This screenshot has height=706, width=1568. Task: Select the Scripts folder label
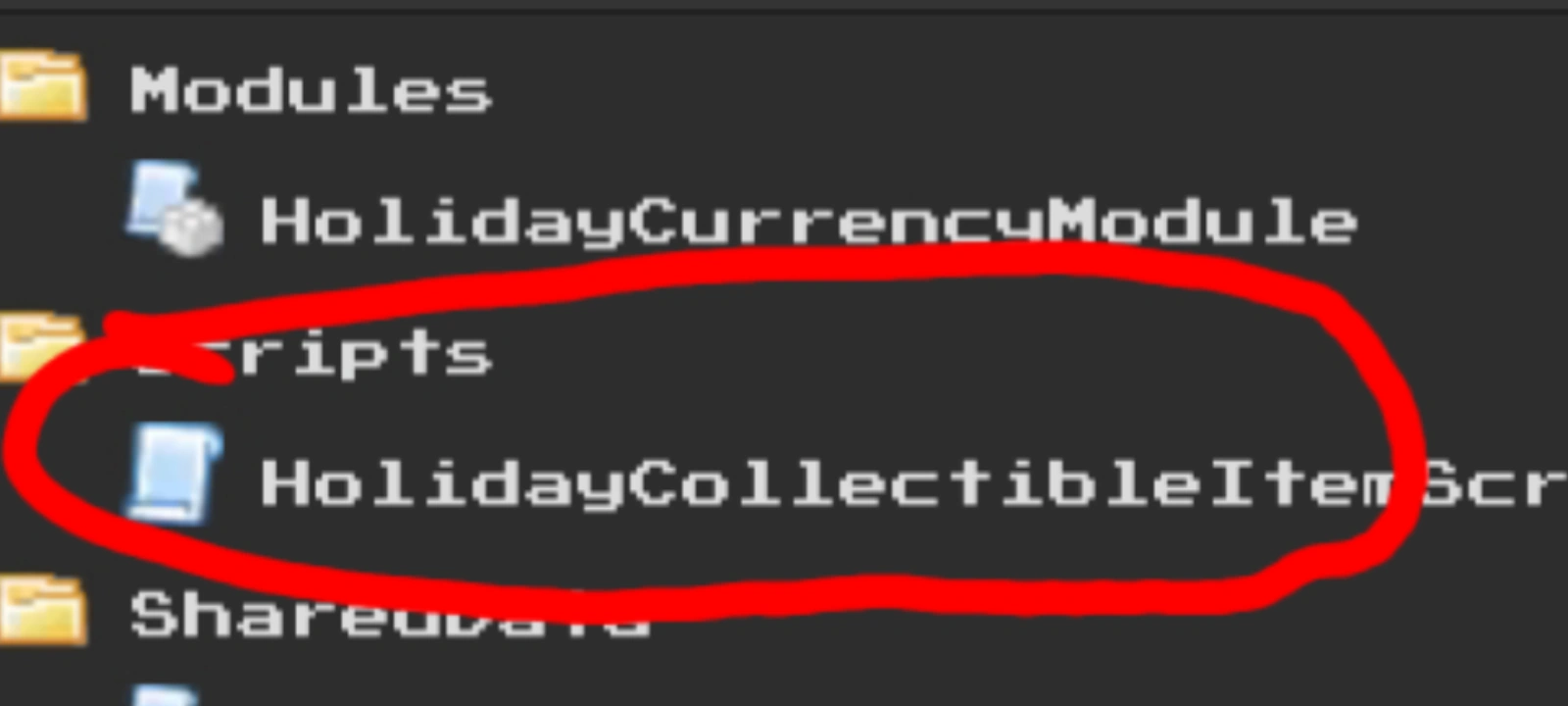(312, 353)
